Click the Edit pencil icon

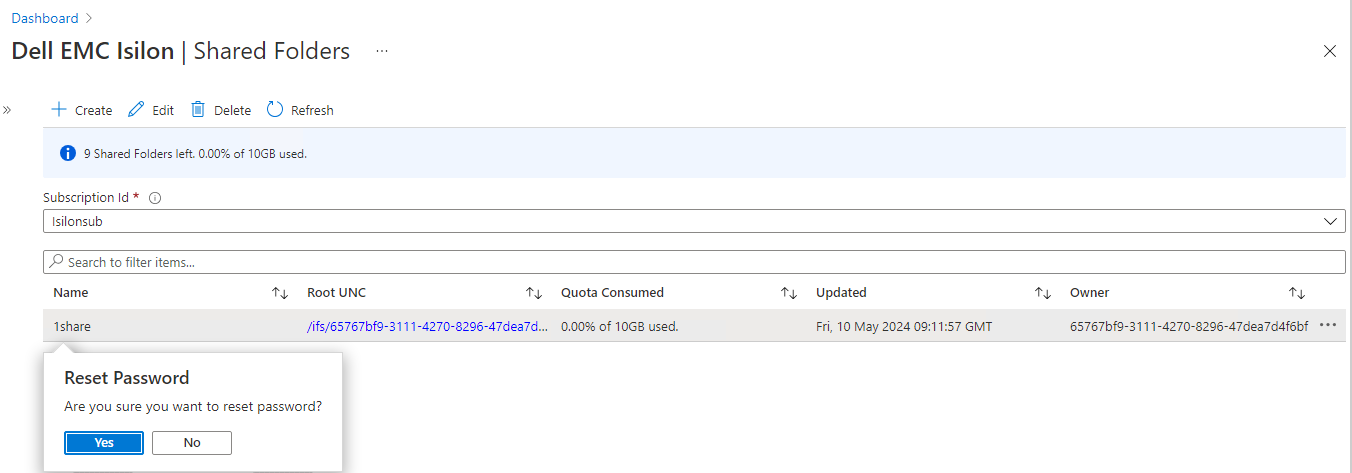click(137, 110)
